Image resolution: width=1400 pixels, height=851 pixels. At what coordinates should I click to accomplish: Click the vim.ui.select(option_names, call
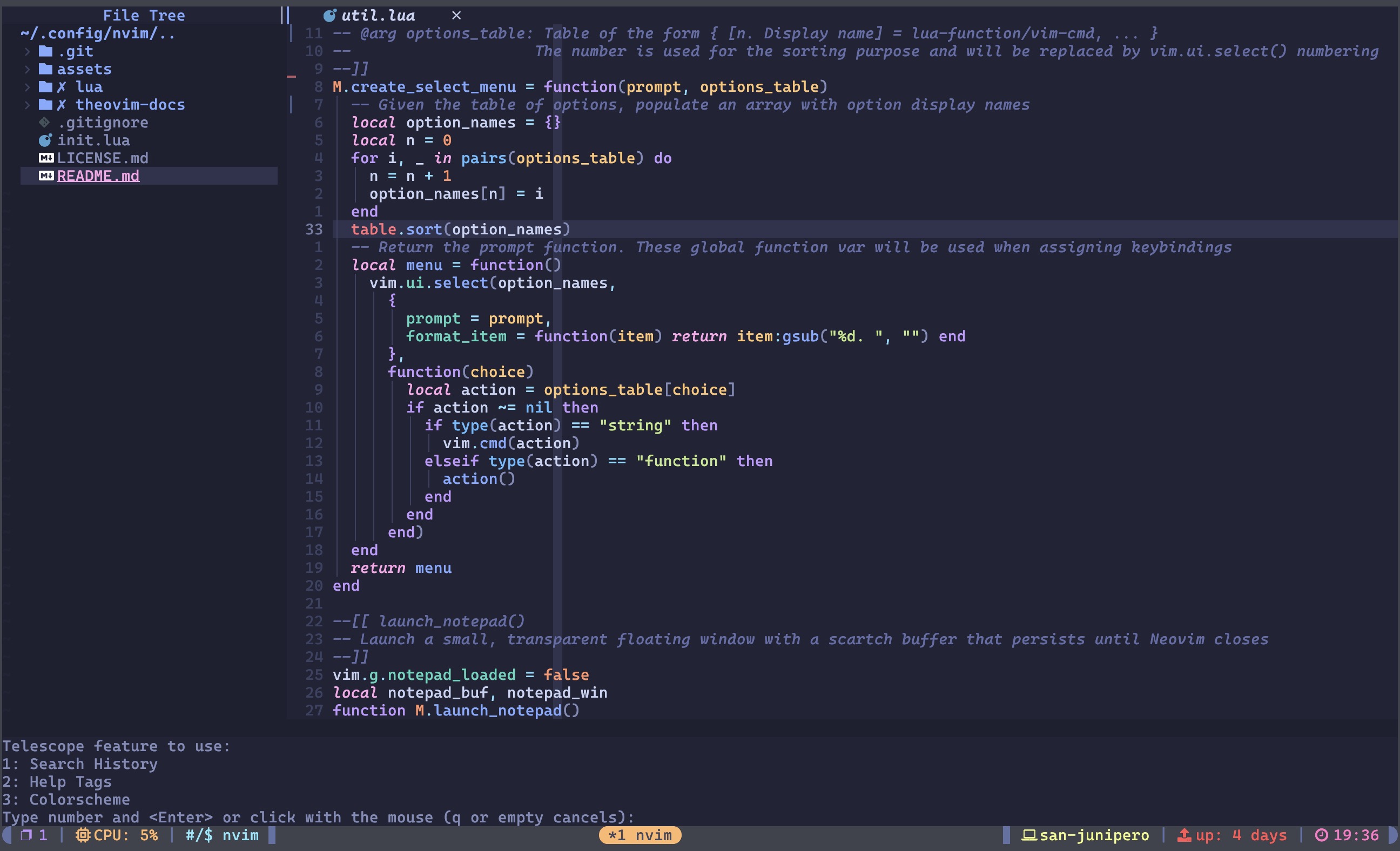tap(493, 283)
